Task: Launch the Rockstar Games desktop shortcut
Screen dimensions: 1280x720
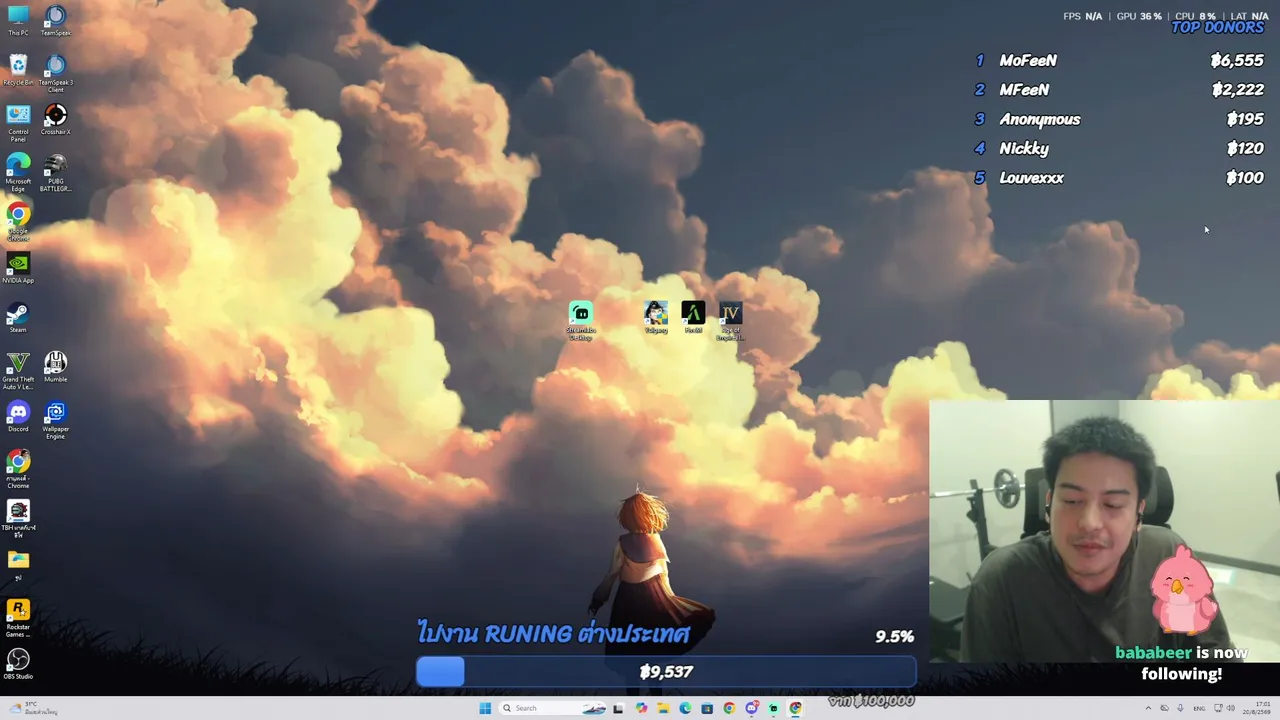Action: (18, 616)
